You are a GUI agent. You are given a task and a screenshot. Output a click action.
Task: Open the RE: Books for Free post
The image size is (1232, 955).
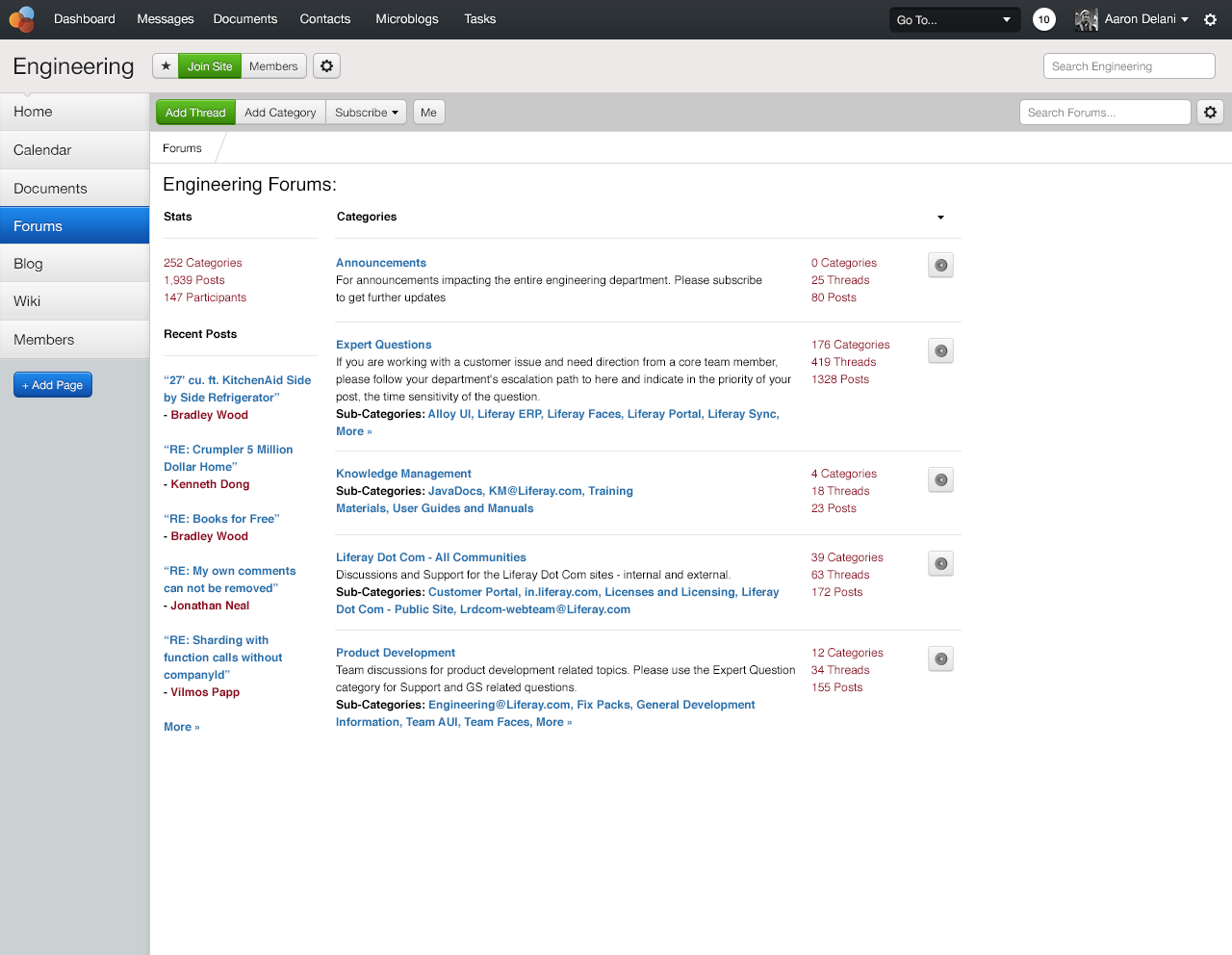coord(221,518)
